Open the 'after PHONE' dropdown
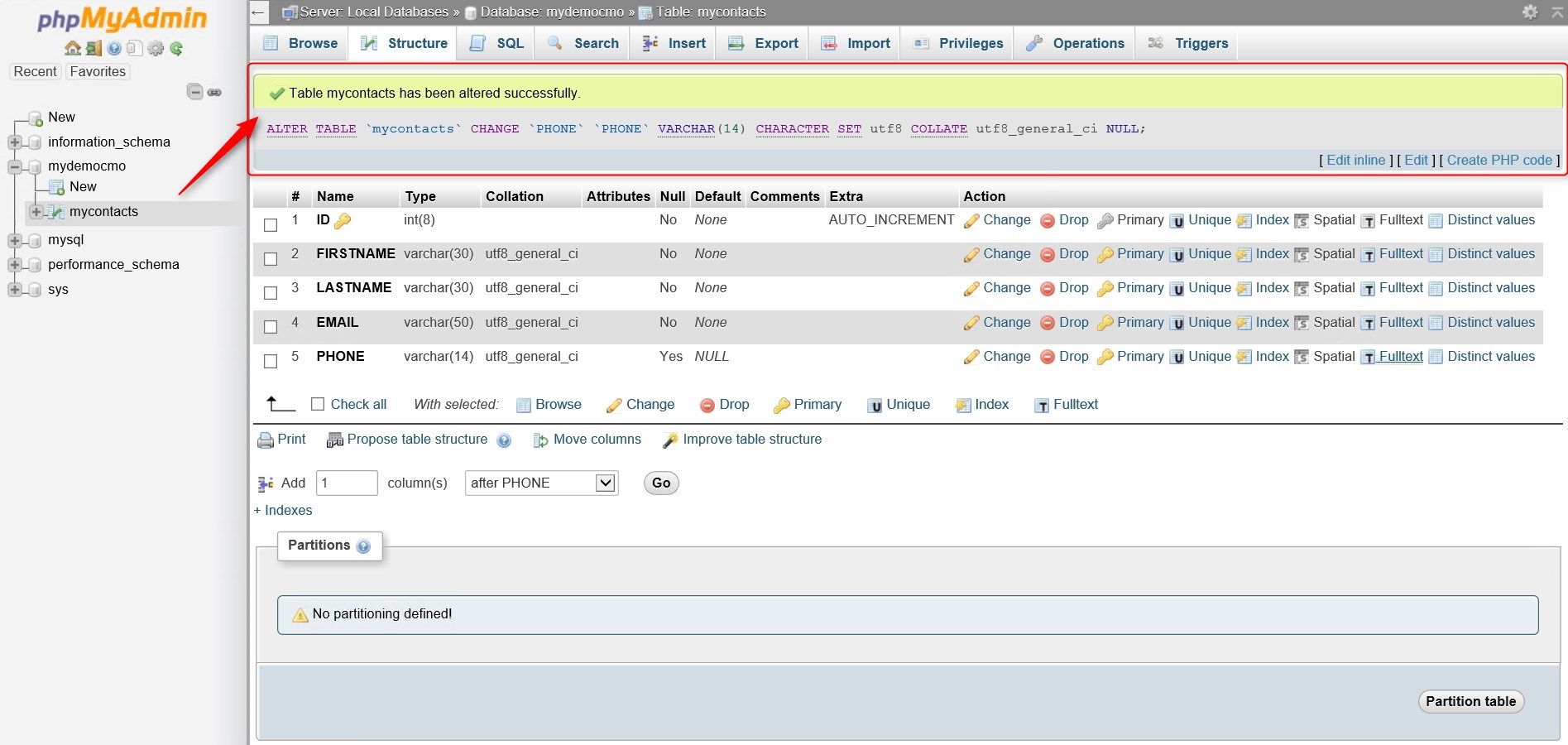Viewport: 1568px width, 745px height. pos(540,483)
